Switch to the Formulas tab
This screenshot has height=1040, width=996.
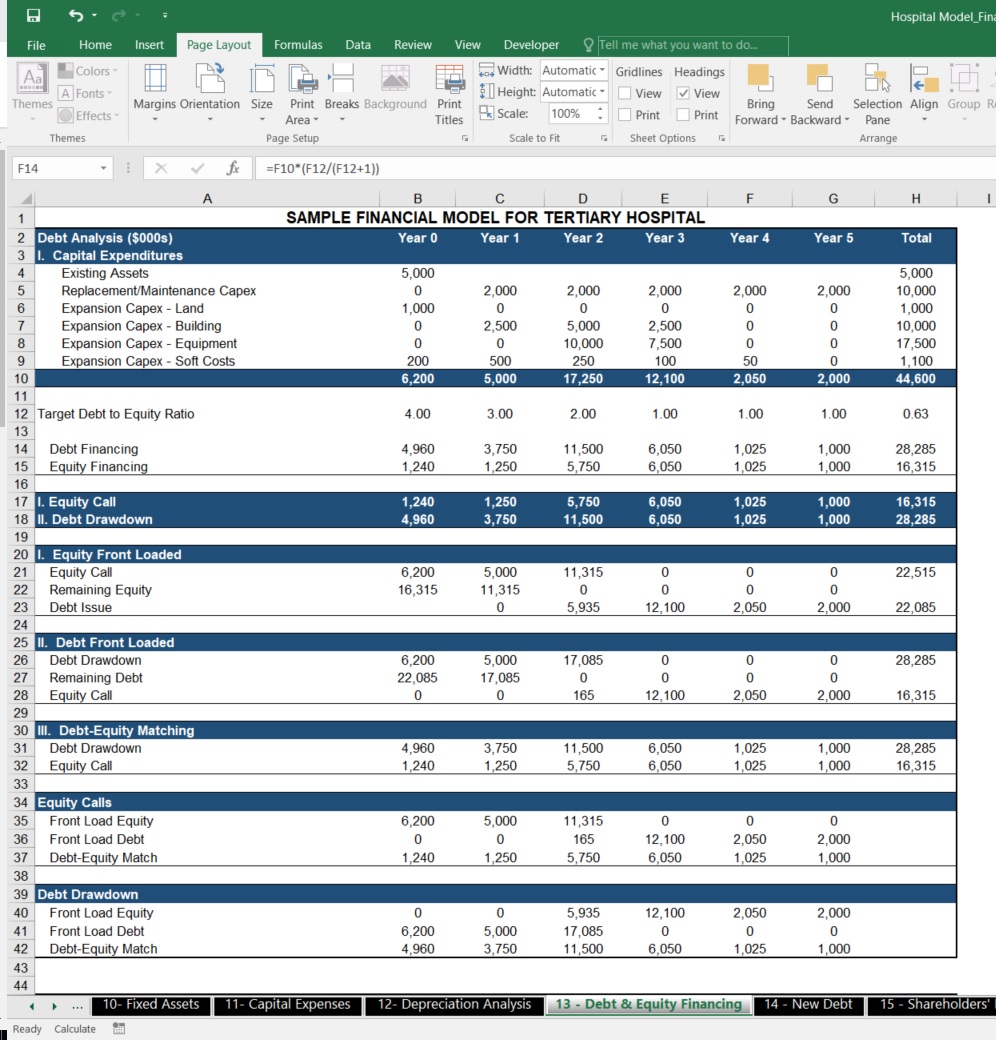click(x=298, y=45)
